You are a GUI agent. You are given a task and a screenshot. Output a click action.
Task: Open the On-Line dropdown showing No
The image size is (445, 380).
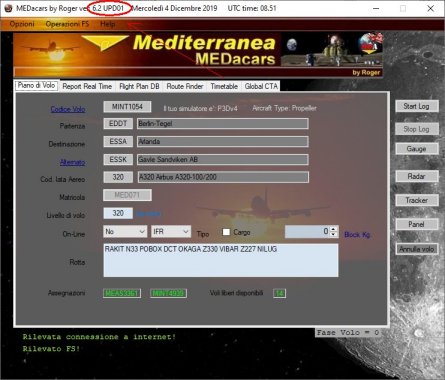[x=125, y=232]
